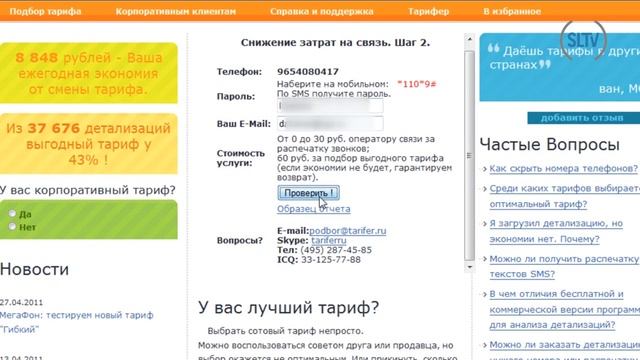Click the form scrollbar up arrow
The width and height of the screenshot is (640, 360).
pyautogui.click(x=469, y=39)
